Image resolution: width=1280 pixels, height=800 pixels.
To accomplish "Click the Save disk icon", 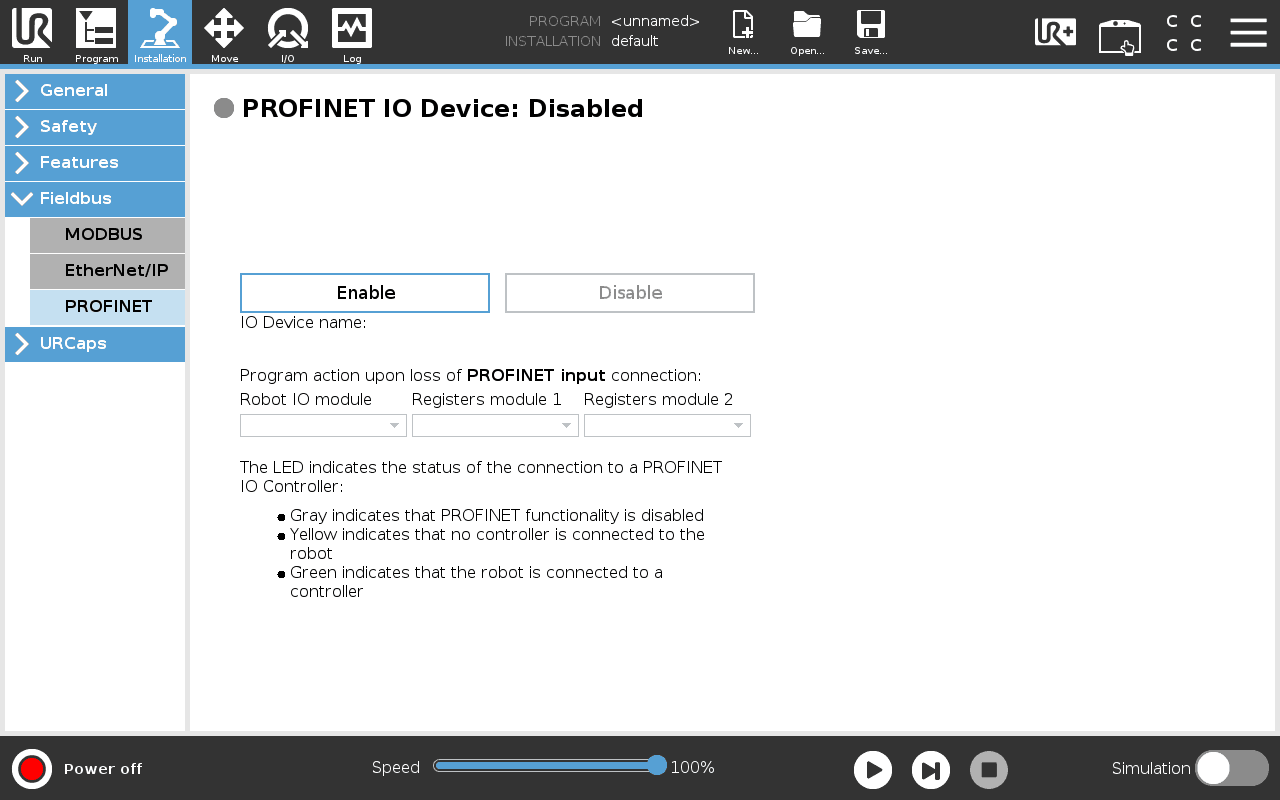I will tap(871, 33).
